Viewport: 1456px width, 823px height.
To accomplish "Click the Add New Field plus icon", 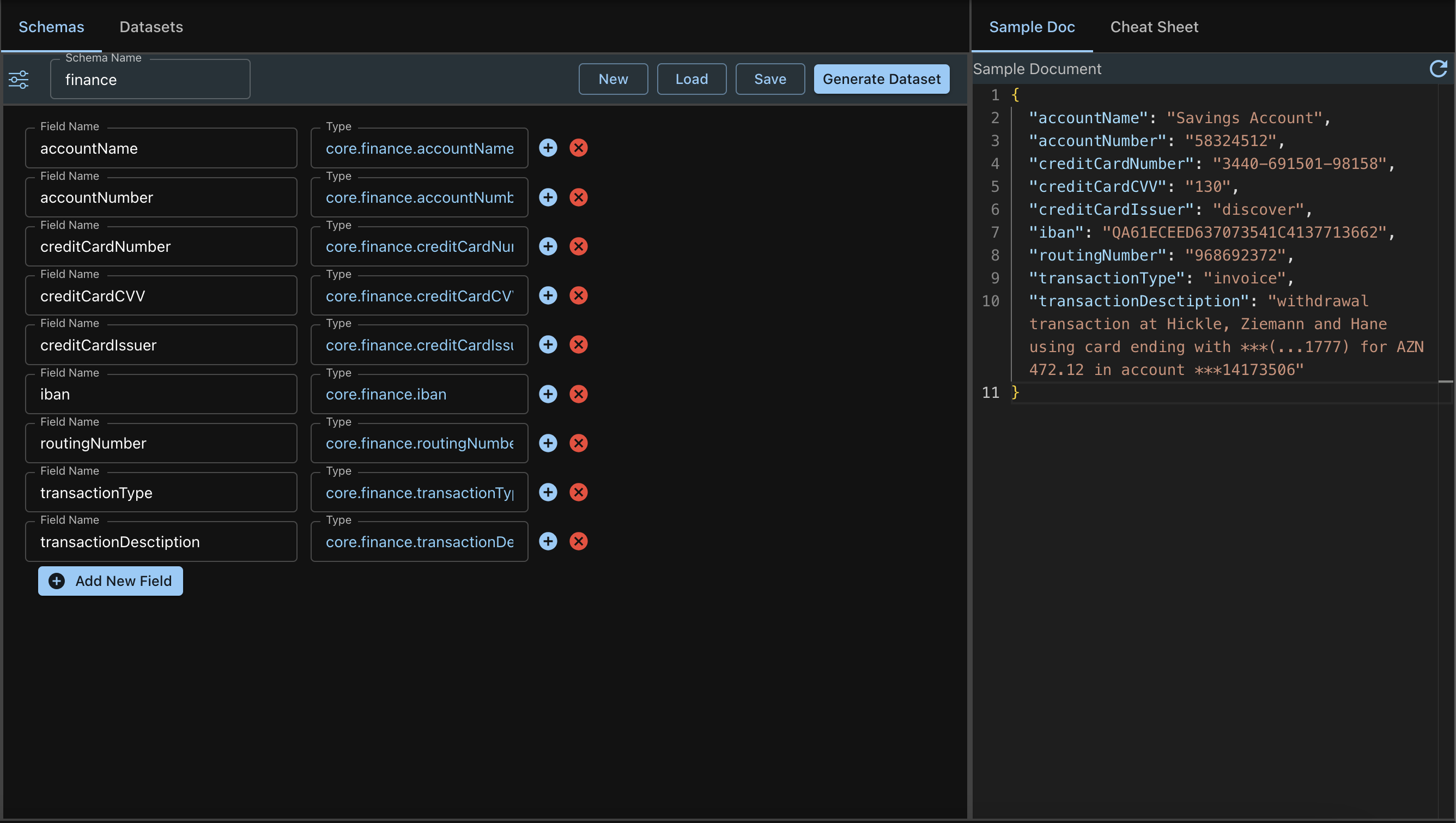I will click(57, 581).
